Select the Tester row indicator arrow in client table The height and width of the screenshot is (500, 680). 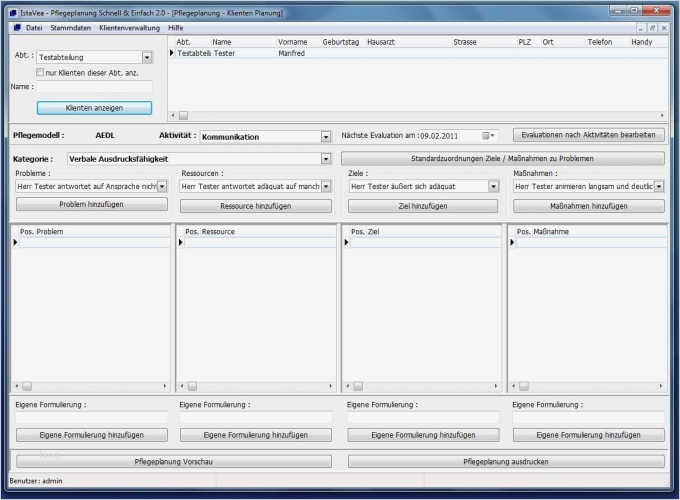coord(172,53)
